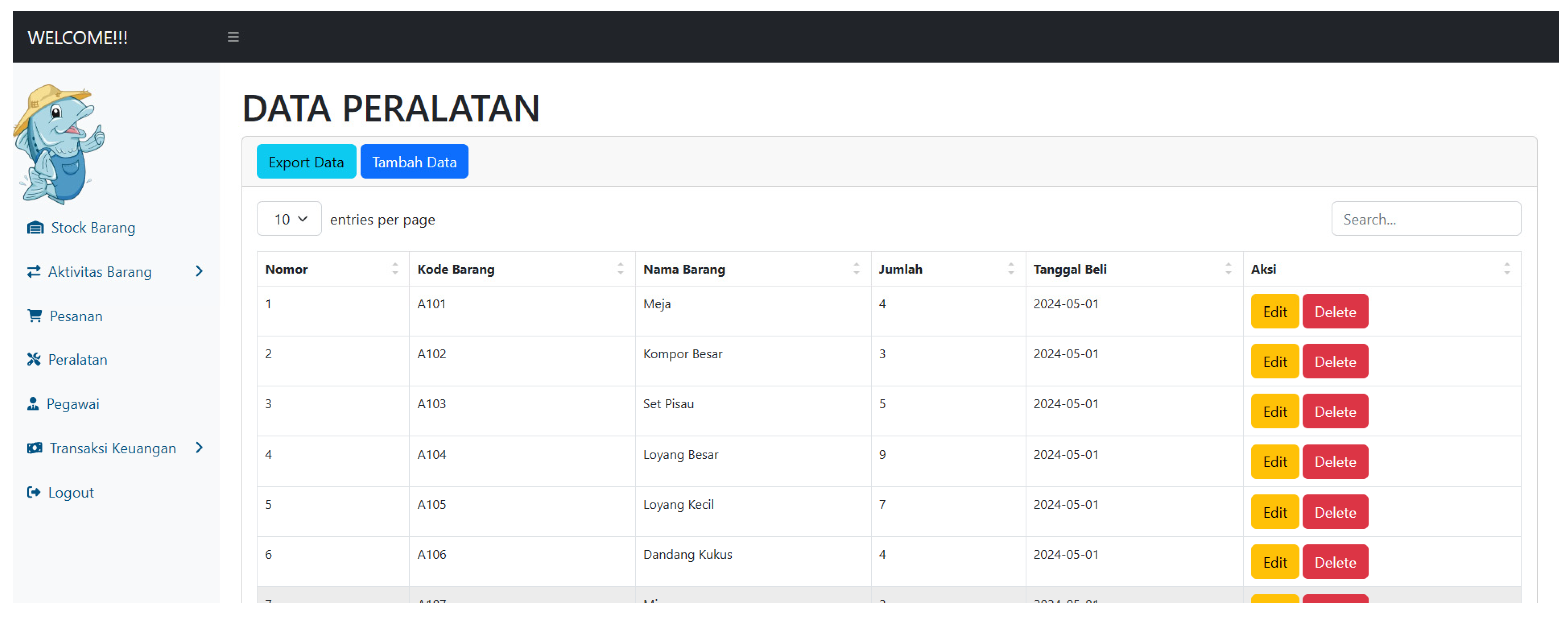Delete the Kompor Besar row
The height and width of the screenshot is (618, 1568).
point(1334,361)
